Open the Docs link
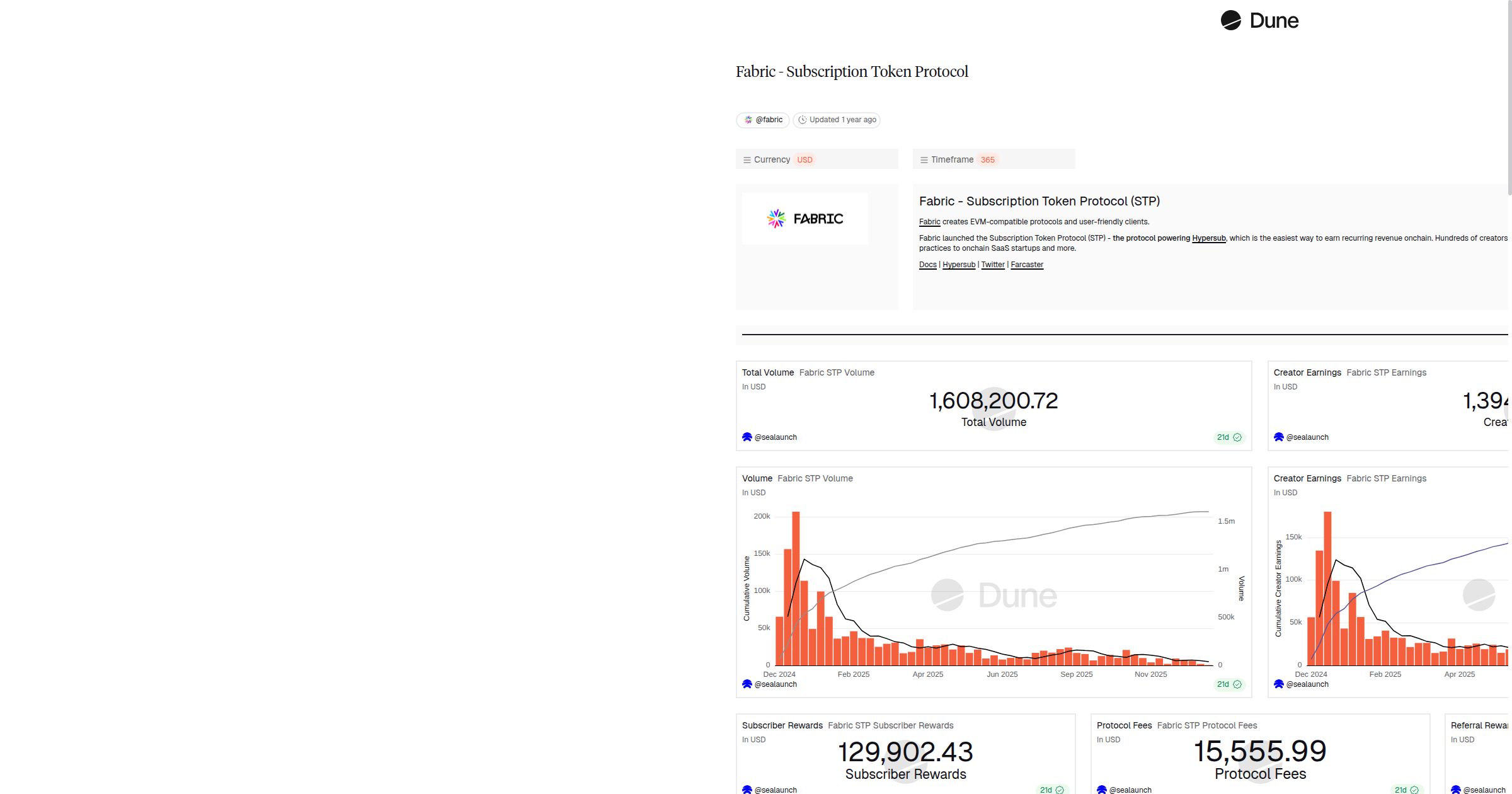This screenshot has height=794, width=1512. pos(927,265)
